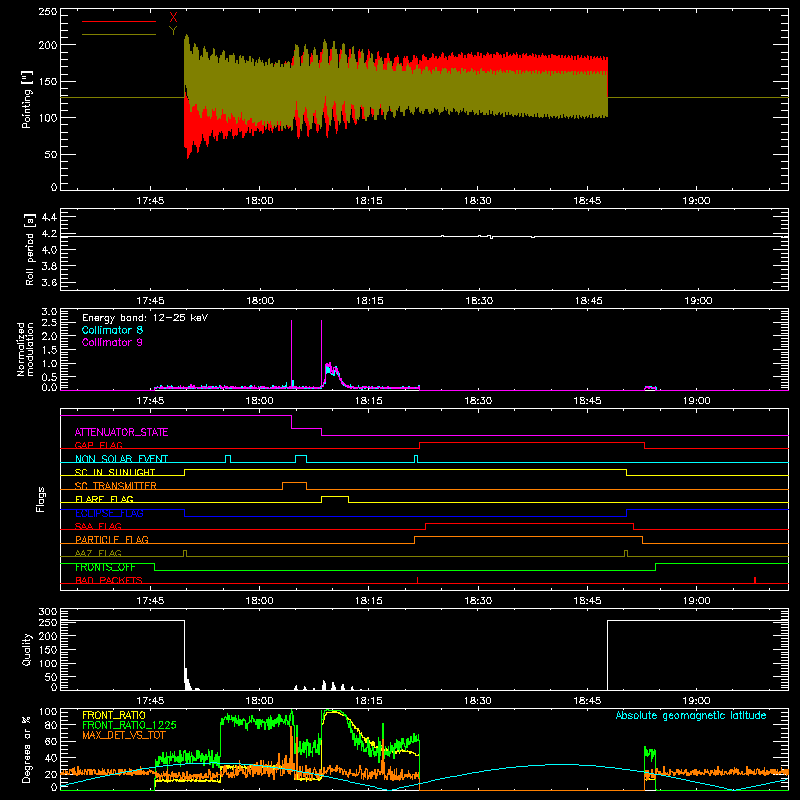Click the olive Y legend line
Screen dimensions: 800x800
(x=119, y=34)
